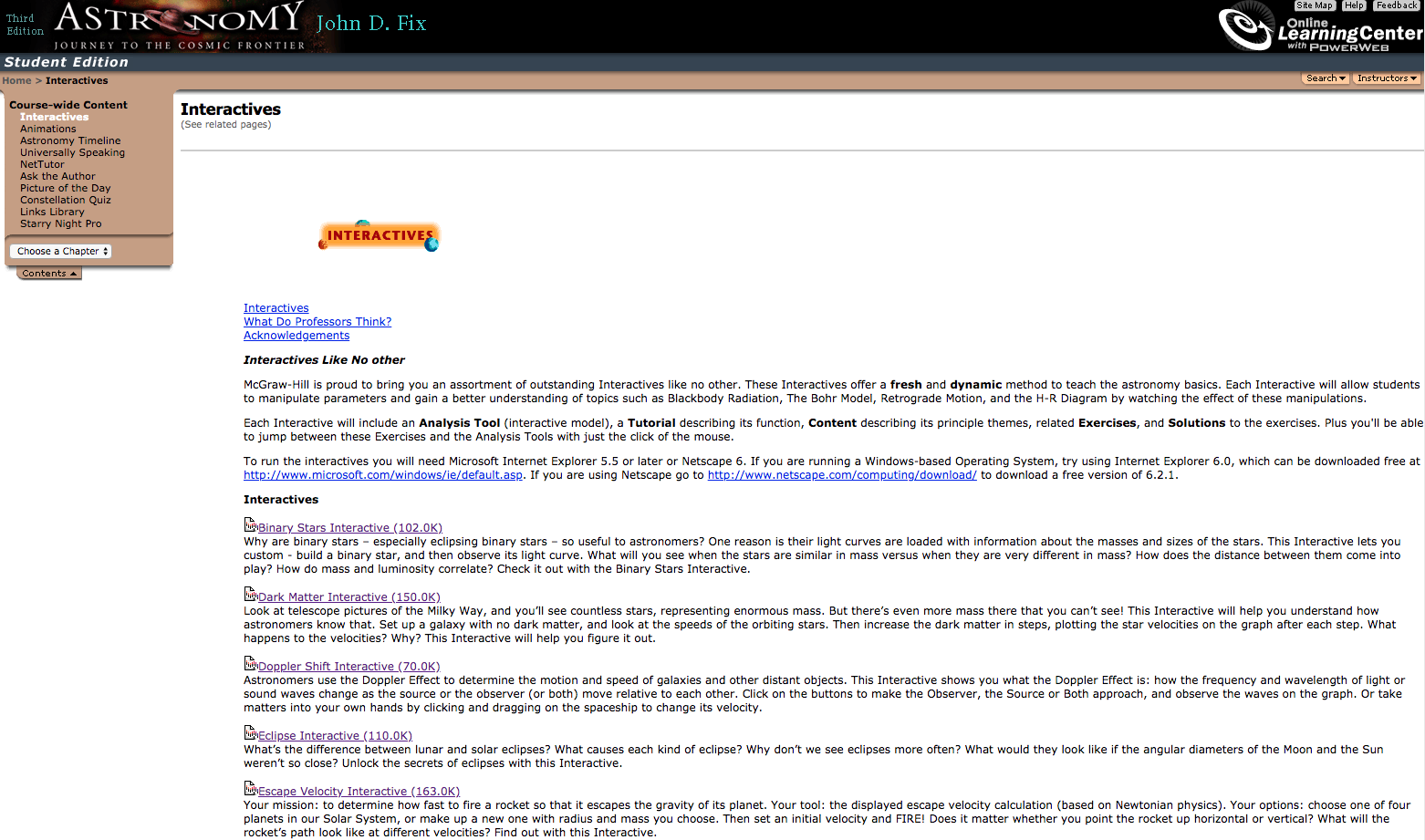Open the Feedback page
This screenshot has width=1425, height=840.
click(x=1397, y=5)
